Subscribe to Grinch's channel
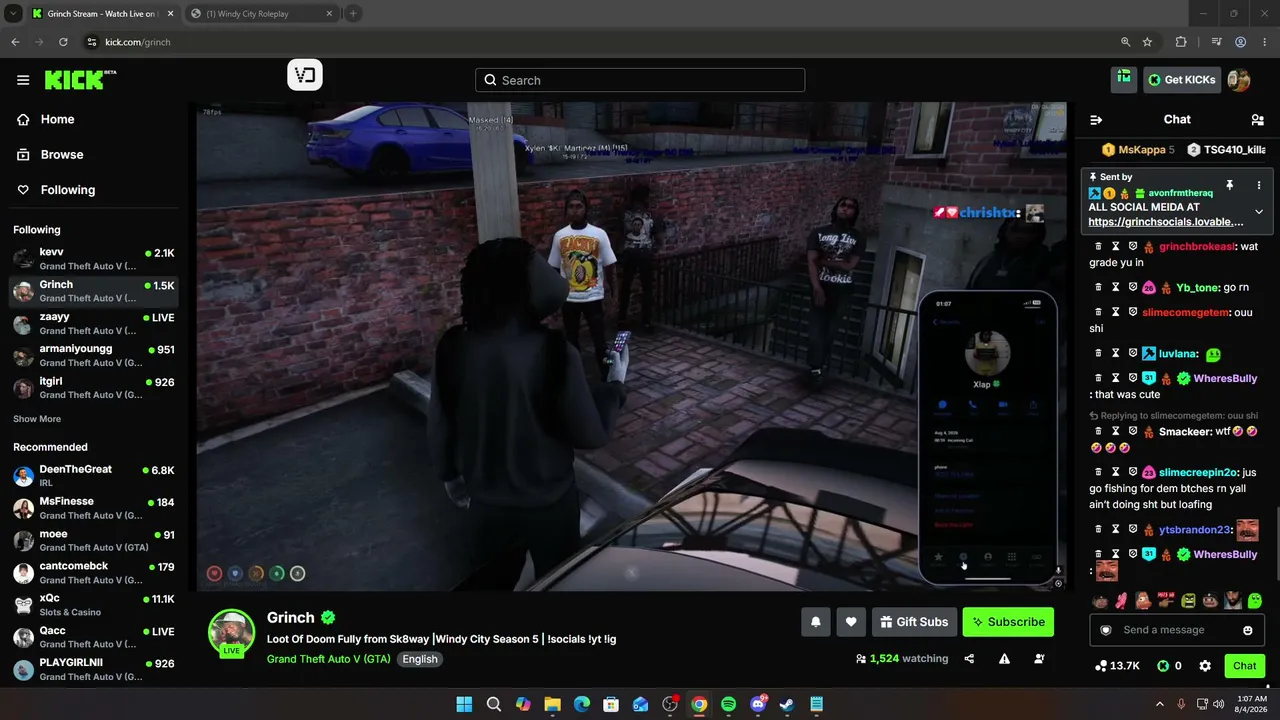This screenshot has height=720, width=1280. tap(1008, 622)
